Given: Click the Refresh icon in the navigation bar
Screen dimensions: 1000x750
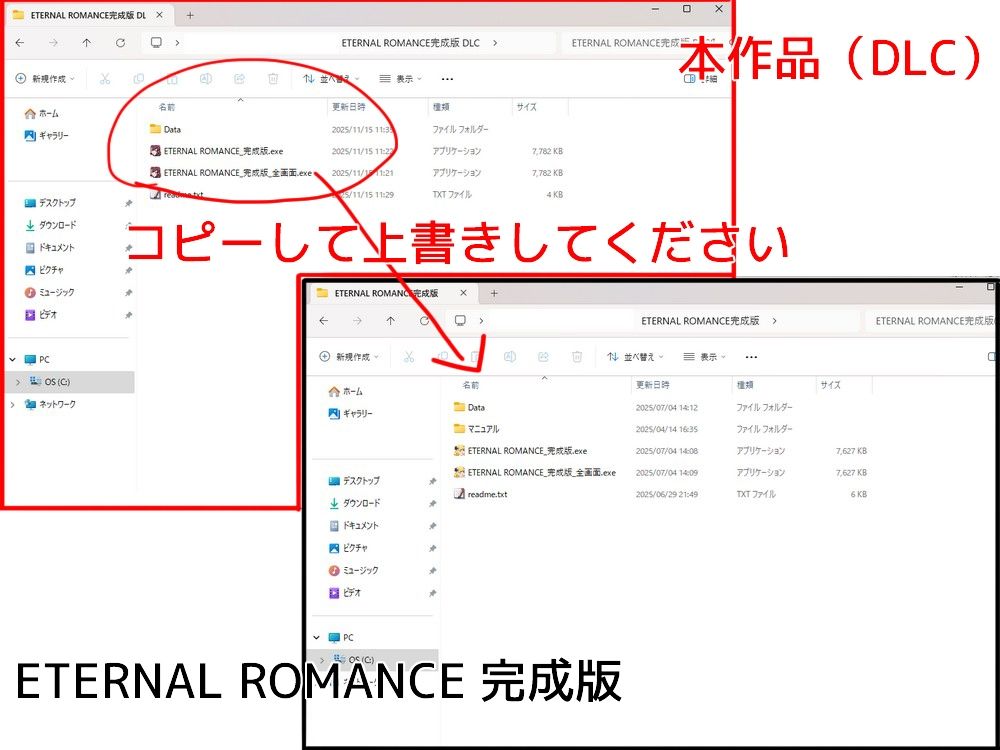Looking at the screenshot, I should point(120,43).
